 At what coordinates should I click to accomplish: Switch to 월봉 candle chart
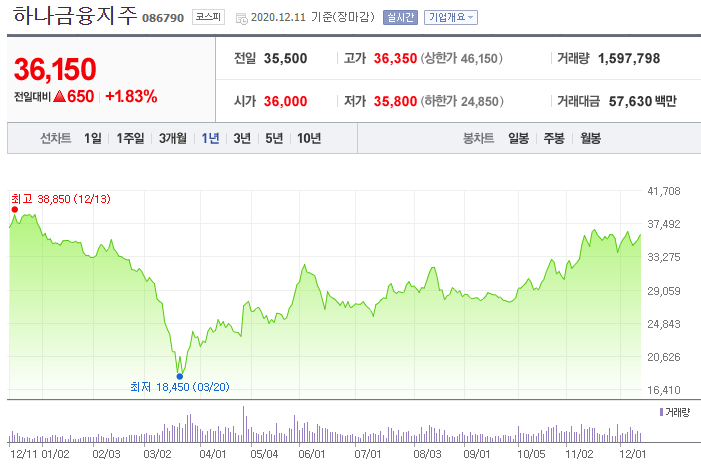click(x=591, y=138)
